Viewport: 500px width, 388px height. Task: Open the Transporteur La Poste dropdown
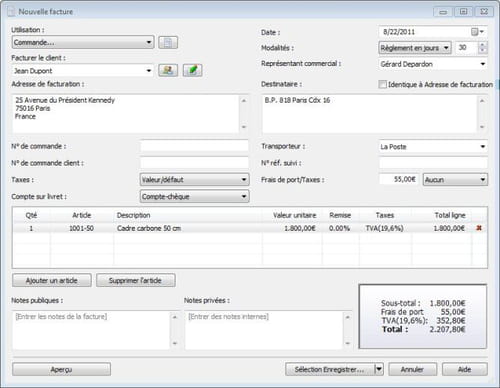click(x=433, y=147)
